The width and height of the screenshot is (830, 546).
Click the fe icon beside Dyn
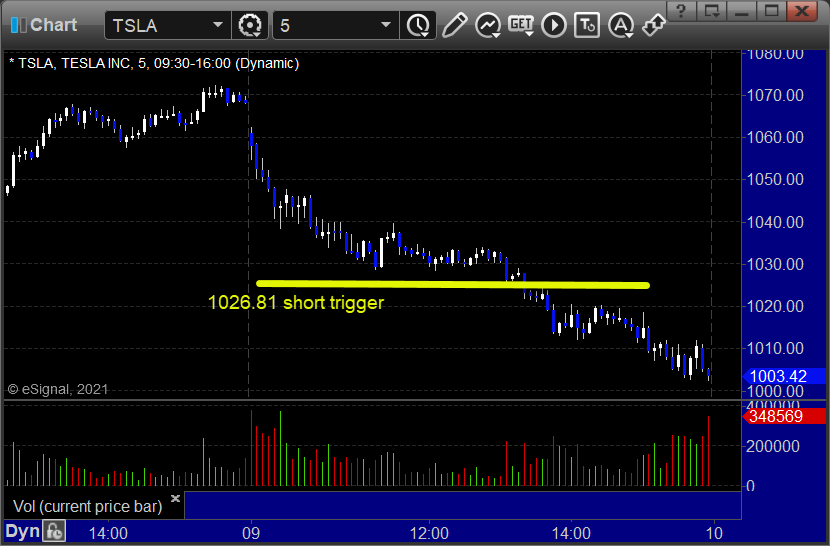pyautogui.click(x=54, y=531)
